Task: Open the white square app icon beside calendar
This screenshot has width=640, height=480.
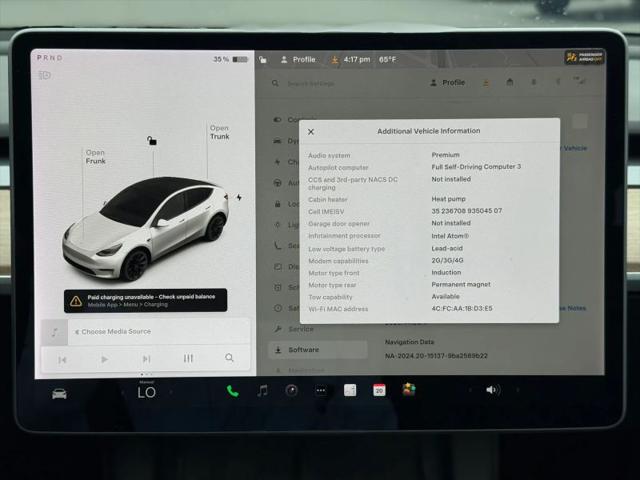Action: (350, 390)
